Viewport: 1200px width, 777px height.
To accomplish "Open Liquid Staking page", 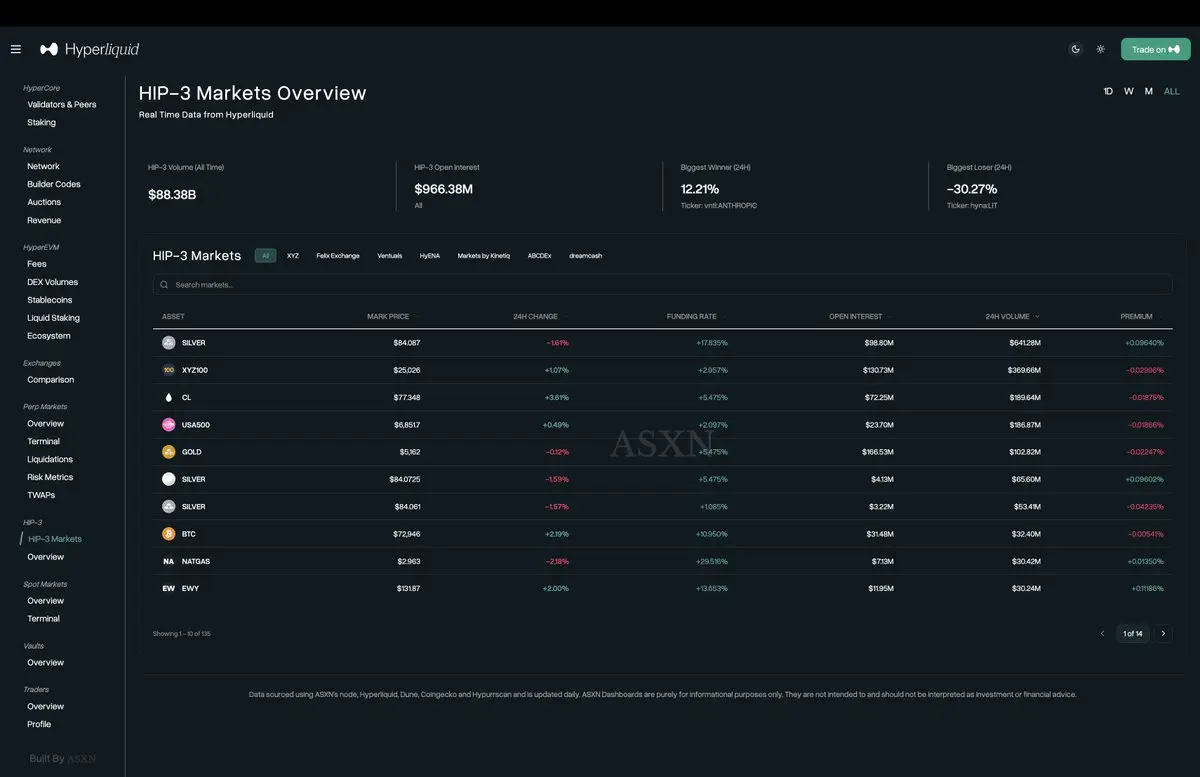I will pos(53,318).
